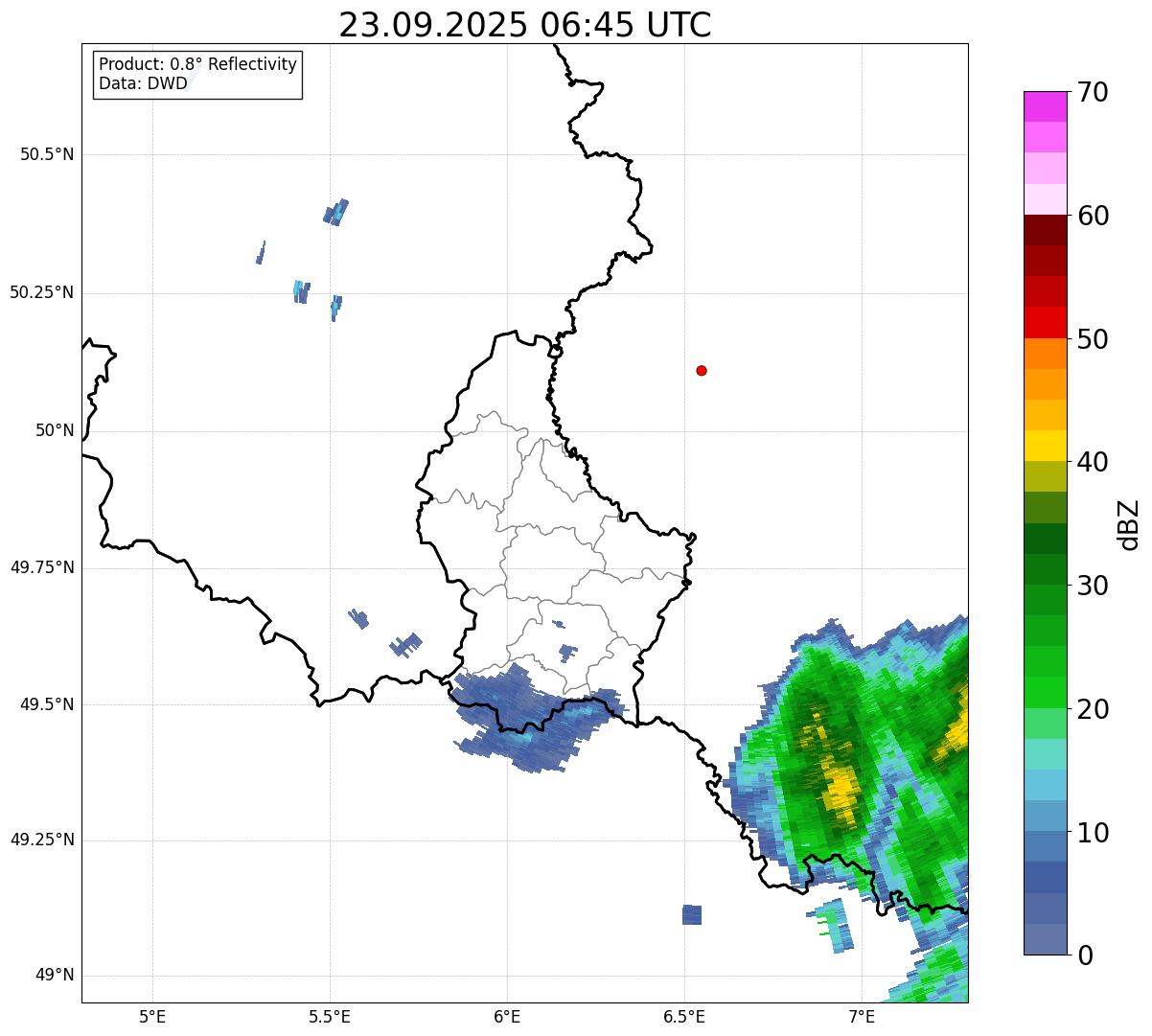The image size is (1152, 1036).
Task: Click the 5°E longitude label
Action: (x=152, y=1017)
